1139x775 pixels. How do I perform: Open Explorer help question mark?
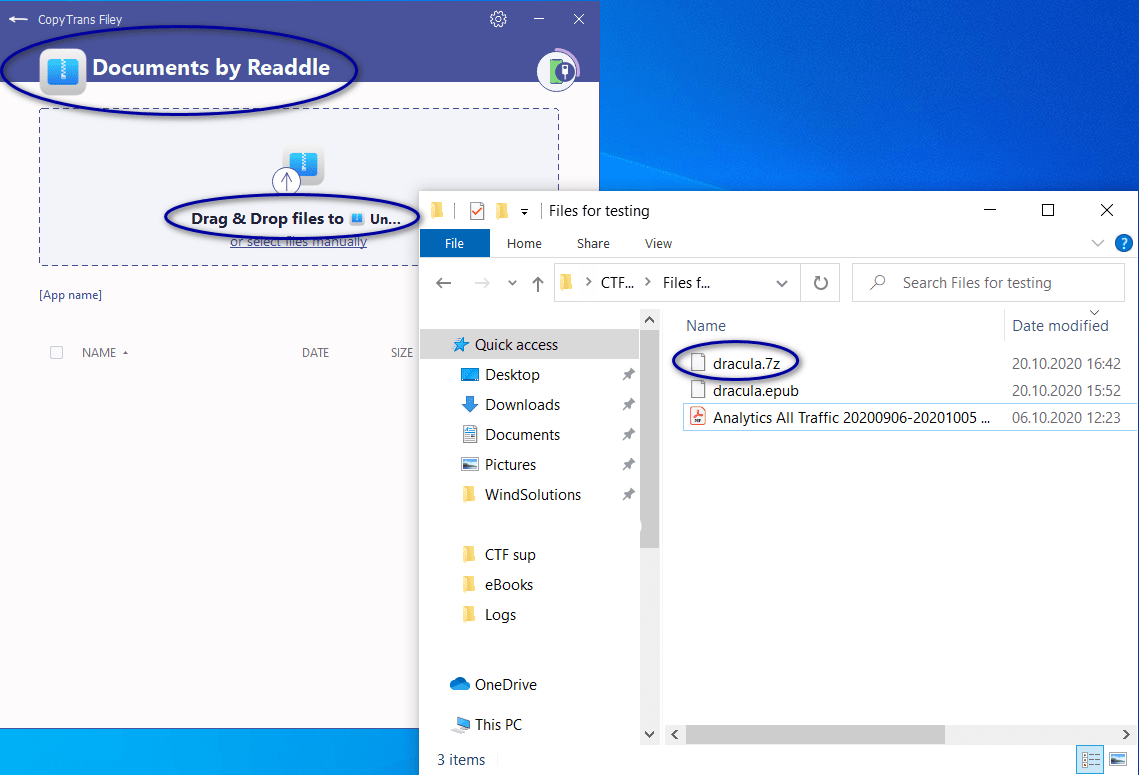[x=1124, y=243]
